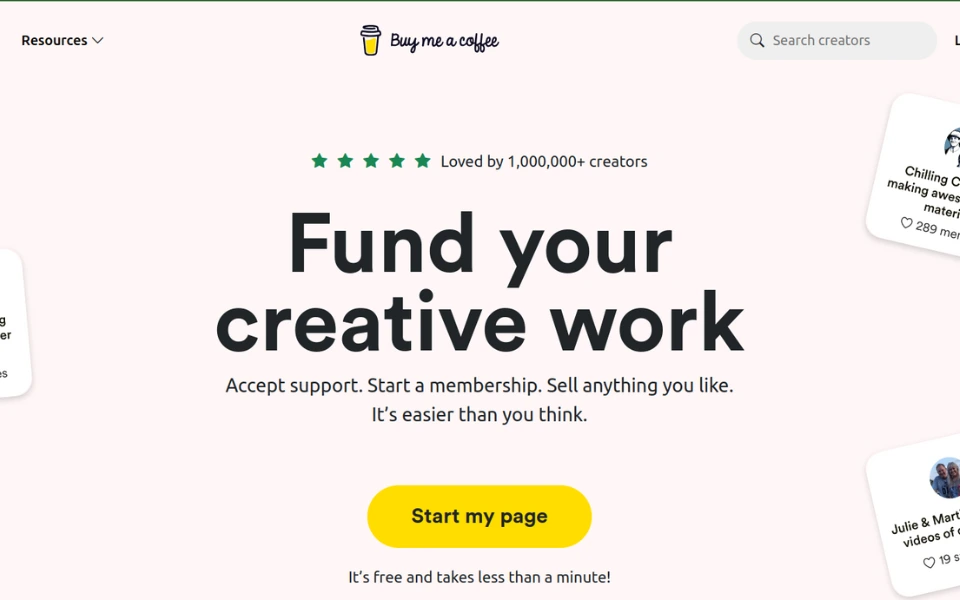Click the Julie & Martin profile photo
Image resolution: width=960 pixels, height=600 pixels.
(x=945, y=478)
